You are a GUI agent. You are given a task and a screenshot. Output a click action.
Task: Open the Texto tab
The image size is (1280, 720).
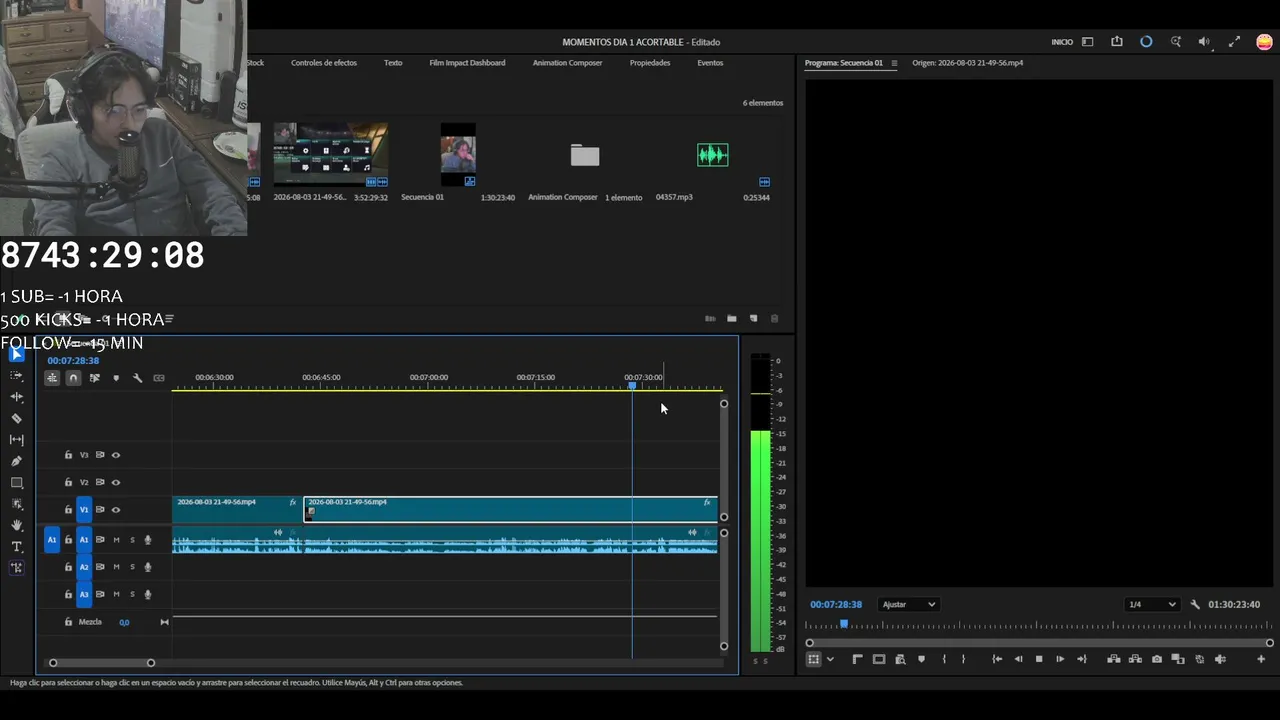click(x=393, y=63)
